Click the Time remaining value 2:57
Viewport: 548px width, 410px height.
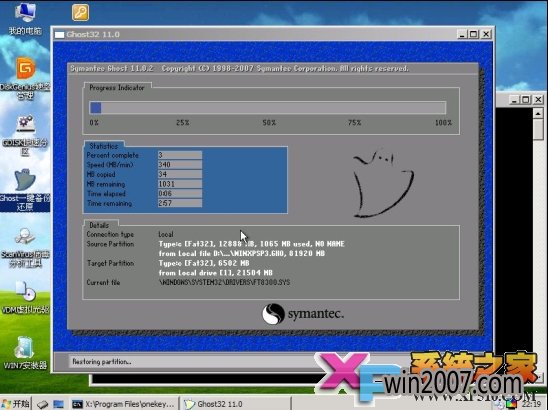(180, 203)
